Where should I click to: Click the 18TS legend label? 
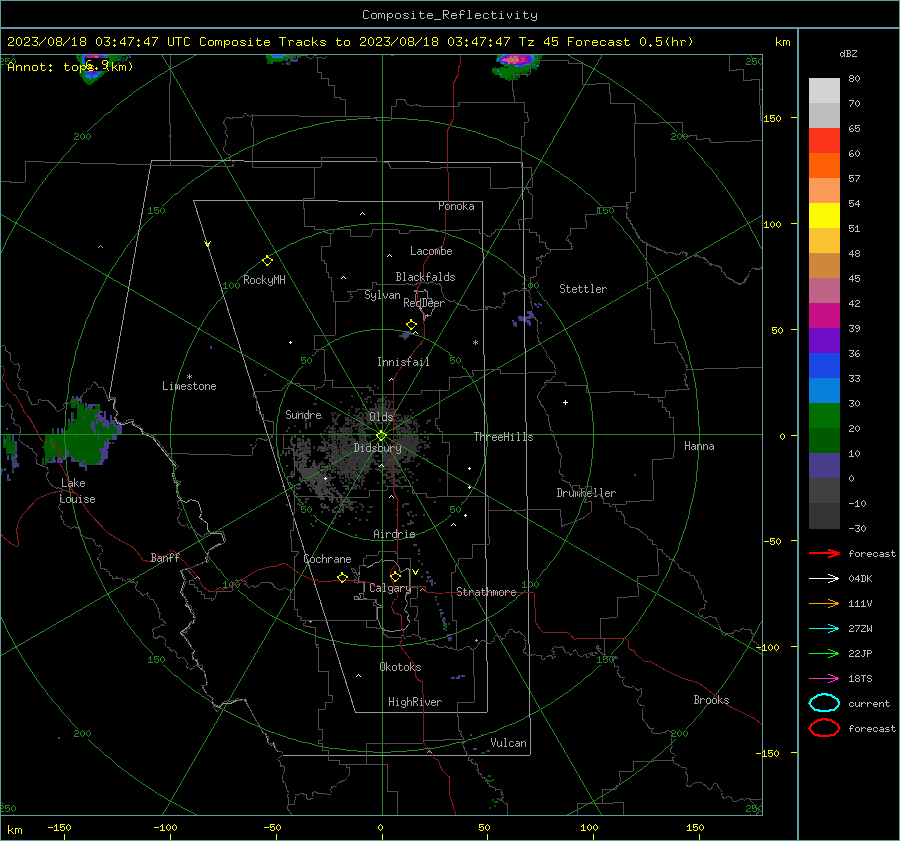860,679
